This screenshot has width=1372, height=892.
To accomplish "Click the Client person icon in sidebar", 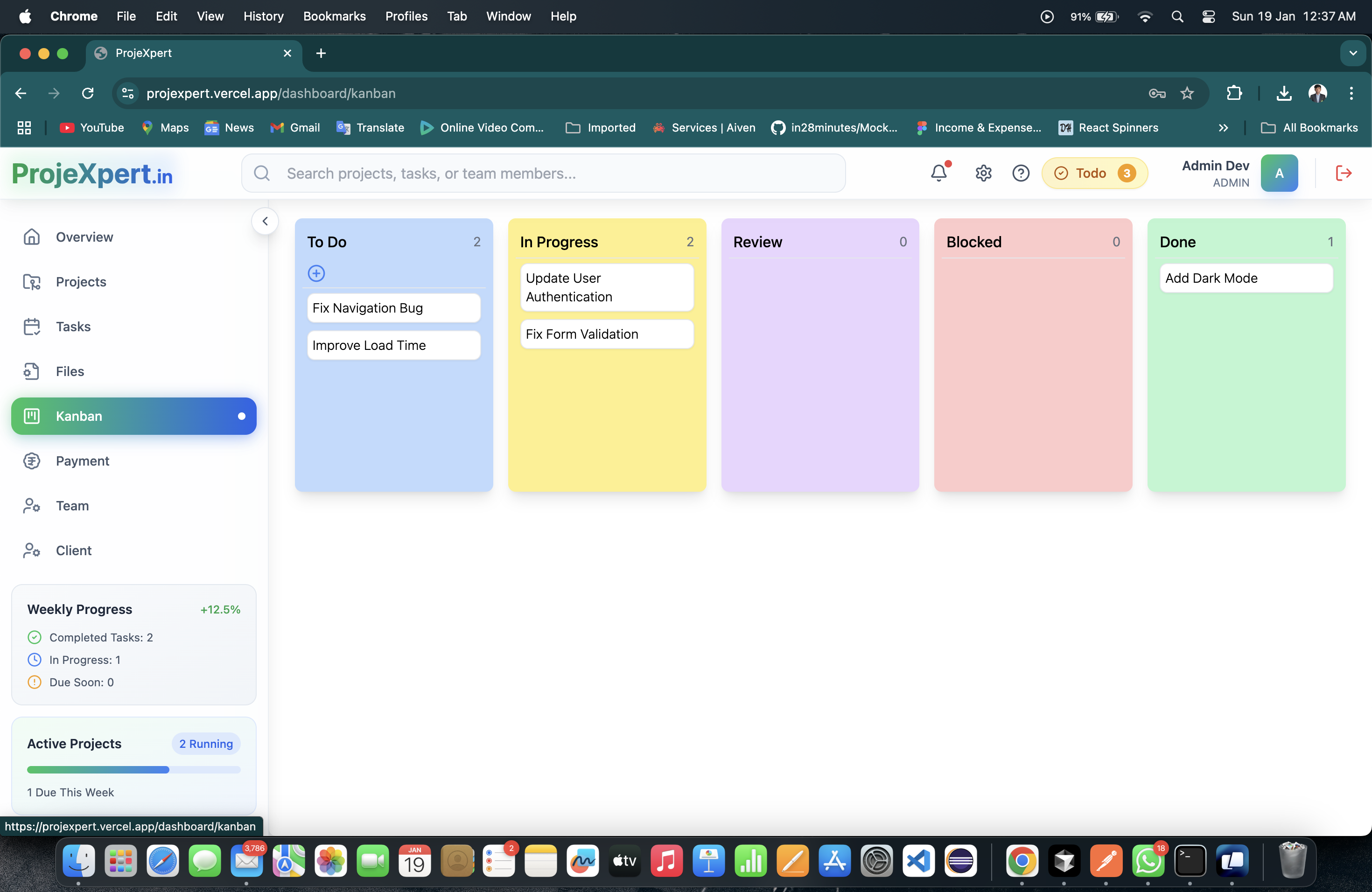I will 32,551.
